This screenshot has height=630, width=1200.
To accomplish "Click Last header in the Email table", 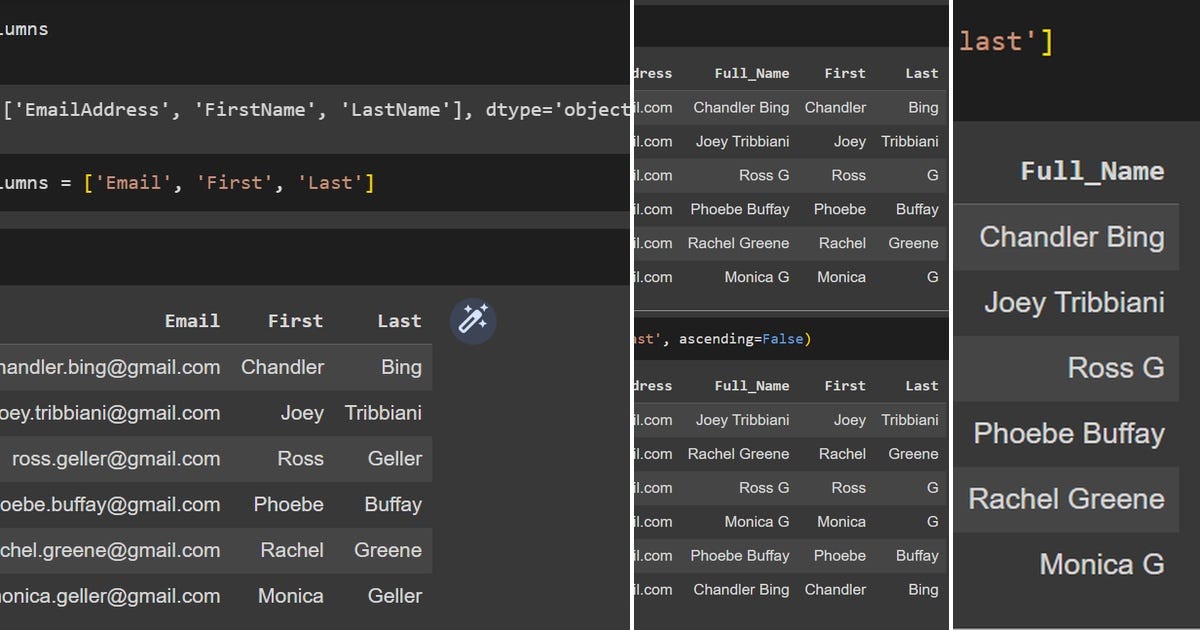I will [399, 321].
